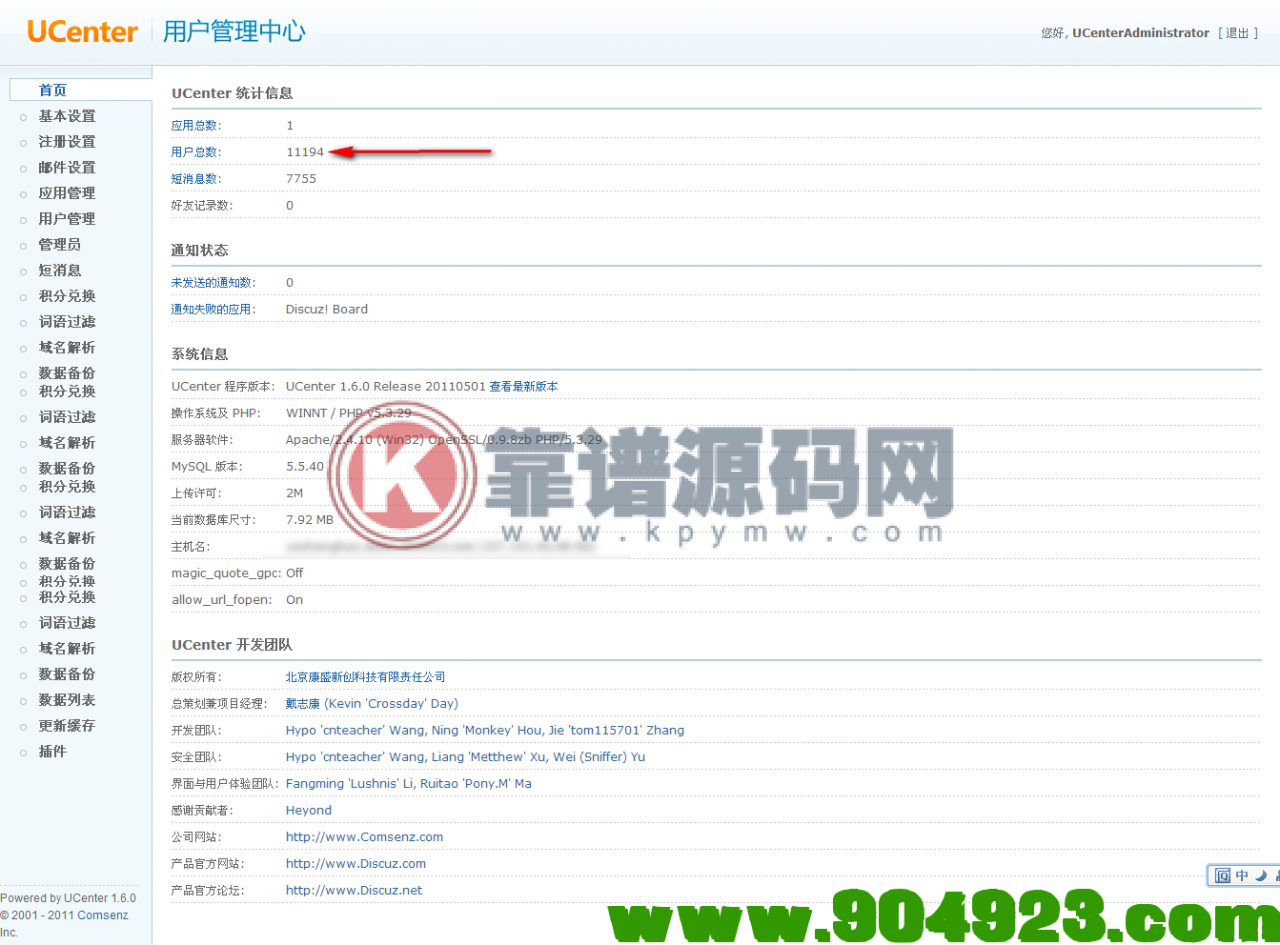Click Powered by UCenter 1.6.0 footer text
This screenshot has width=1280, height=945.
pos(68,898)
